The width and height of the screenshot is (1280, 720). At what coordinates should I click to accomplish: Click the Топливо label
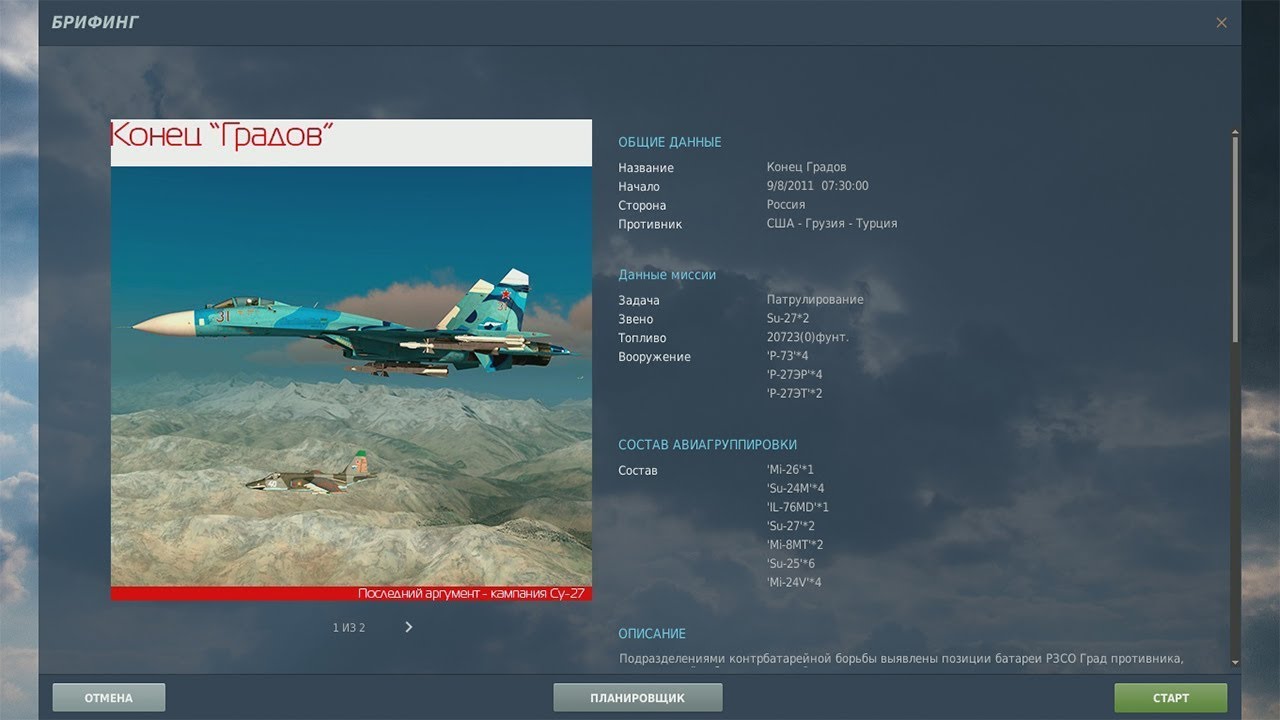(642, 338)
